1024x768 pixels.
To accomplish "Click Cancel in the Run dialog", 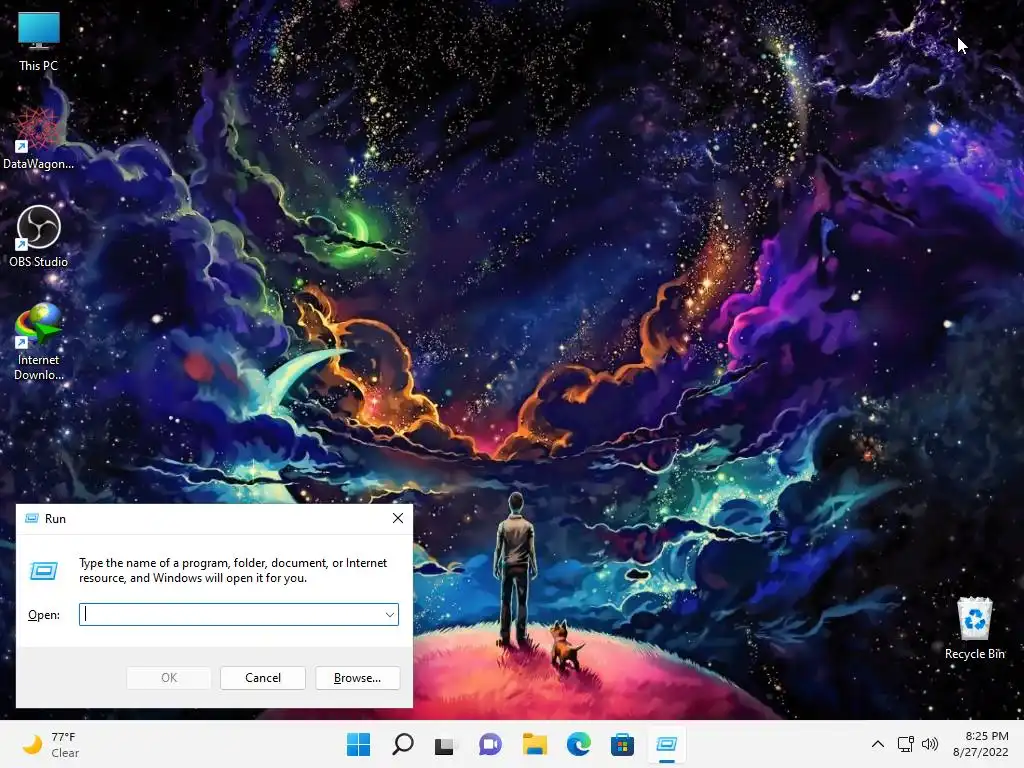I will click(263, 678).
